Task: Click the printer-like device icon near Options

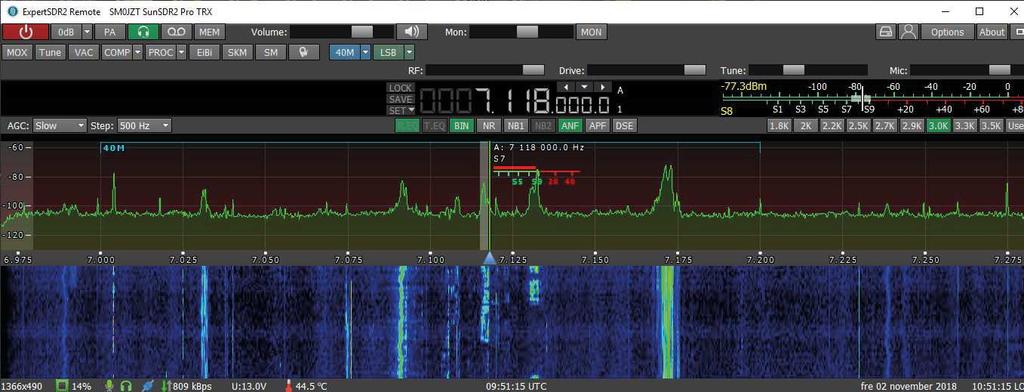Action: (885, 31)
